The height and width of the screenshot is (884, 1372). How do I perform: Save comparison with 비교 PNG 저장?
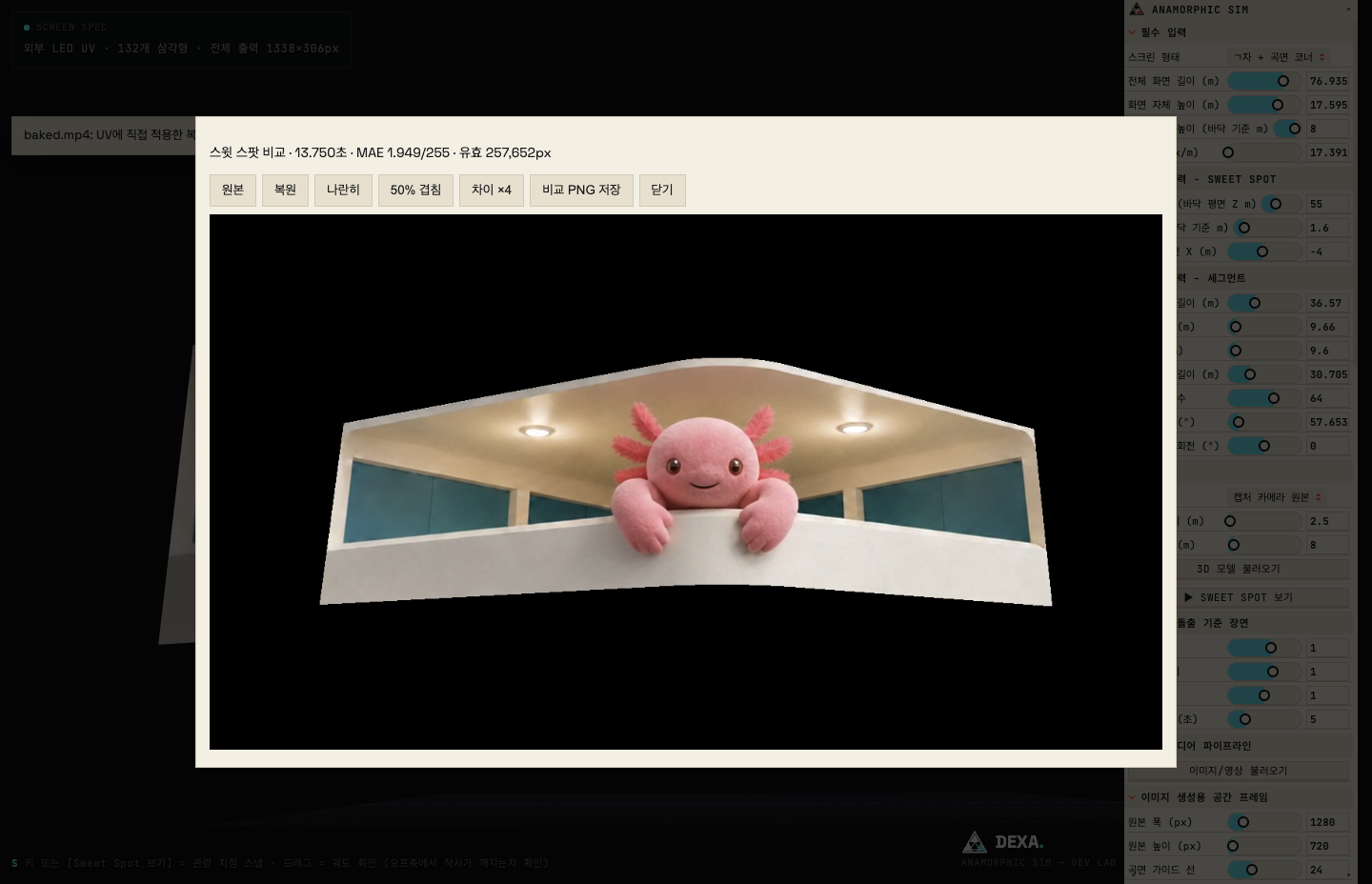581,190
